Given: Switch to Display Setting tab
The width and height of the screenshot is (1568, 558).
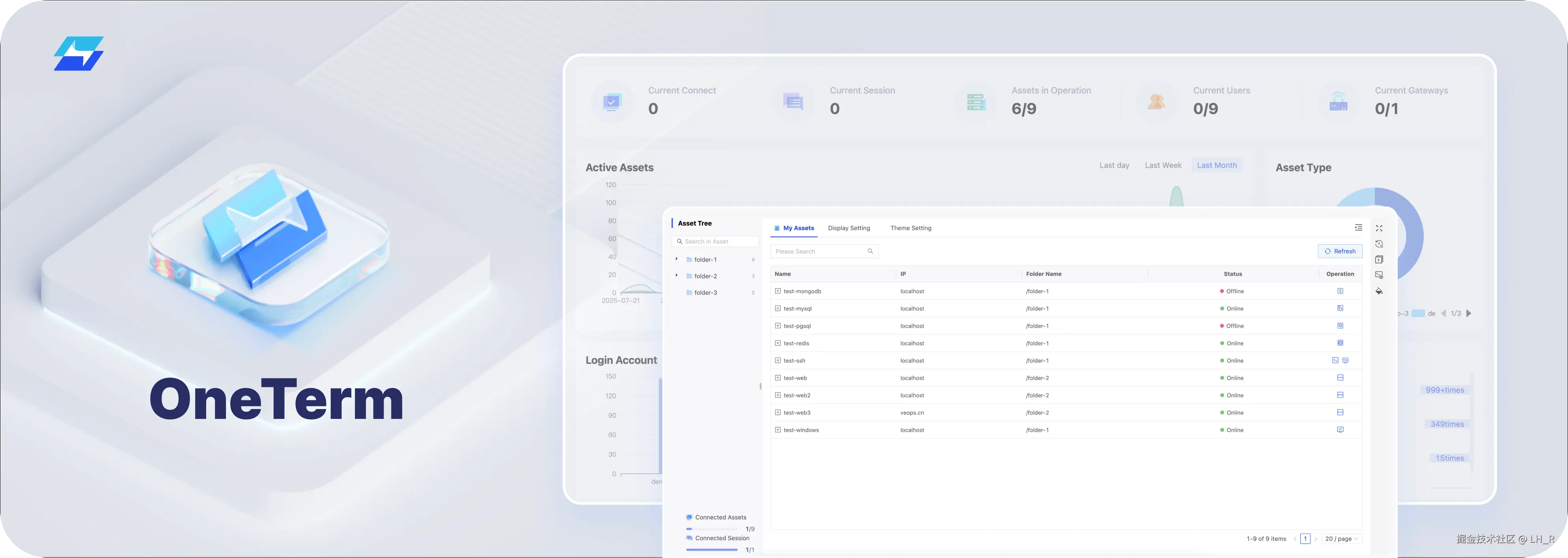Looking at the screenshot, I should tap(848, 228).
